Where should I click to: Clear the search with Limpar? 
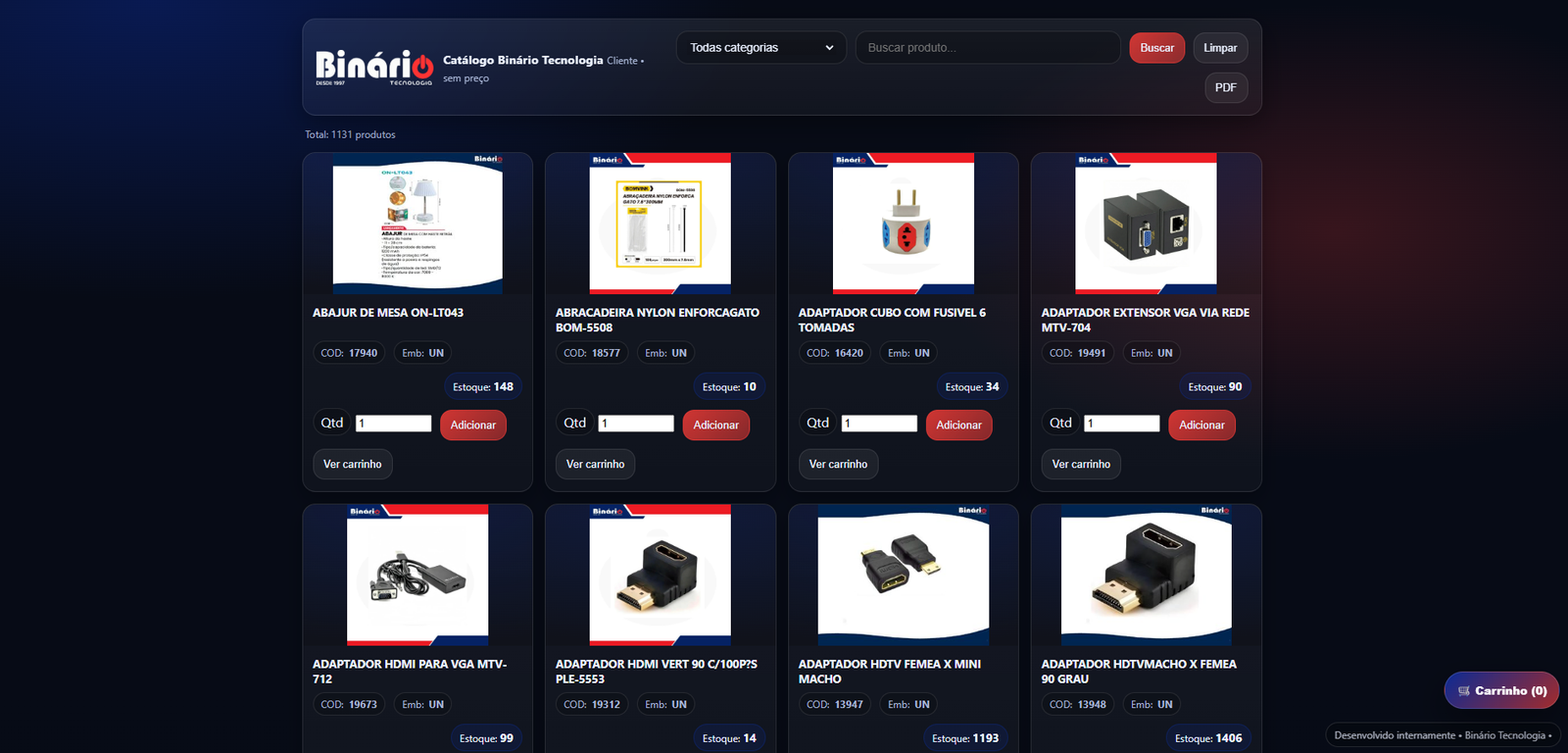(x=1220, y=47)
